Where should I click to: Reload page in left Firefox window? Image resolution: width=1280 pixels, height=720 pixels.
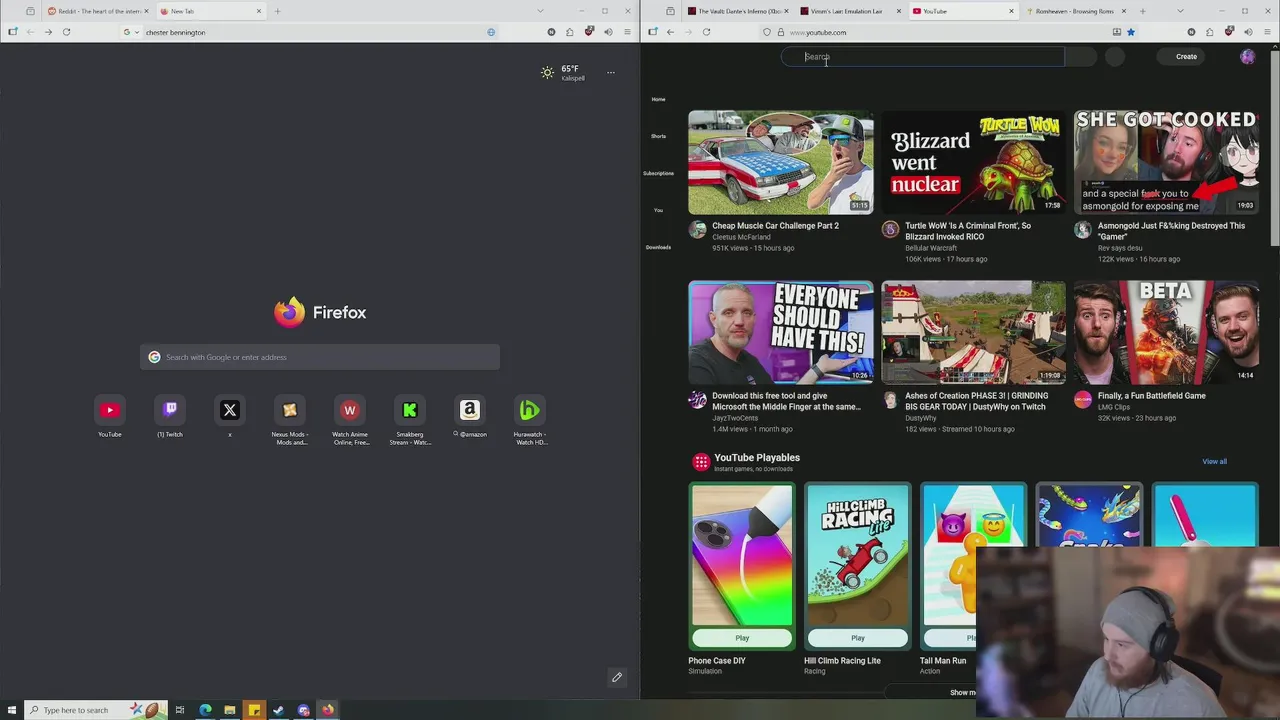click(66, 32)
